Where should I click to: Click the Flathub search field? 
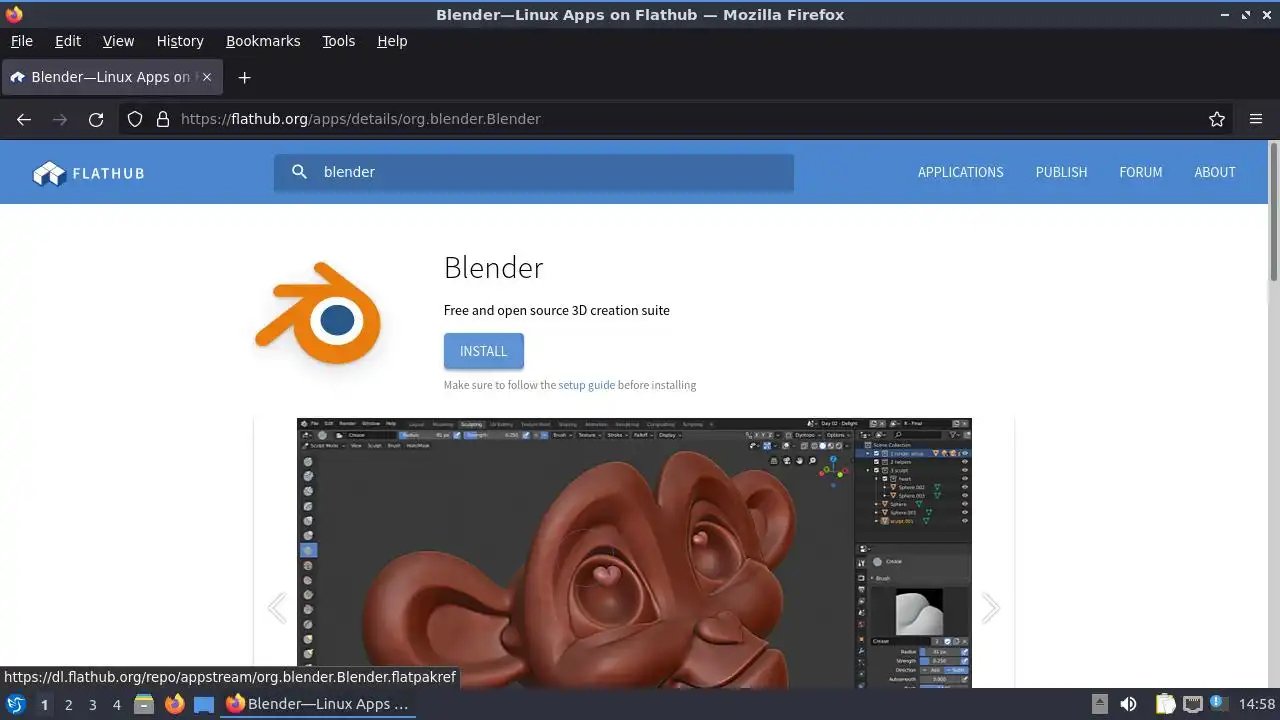(x=534, y=172)
